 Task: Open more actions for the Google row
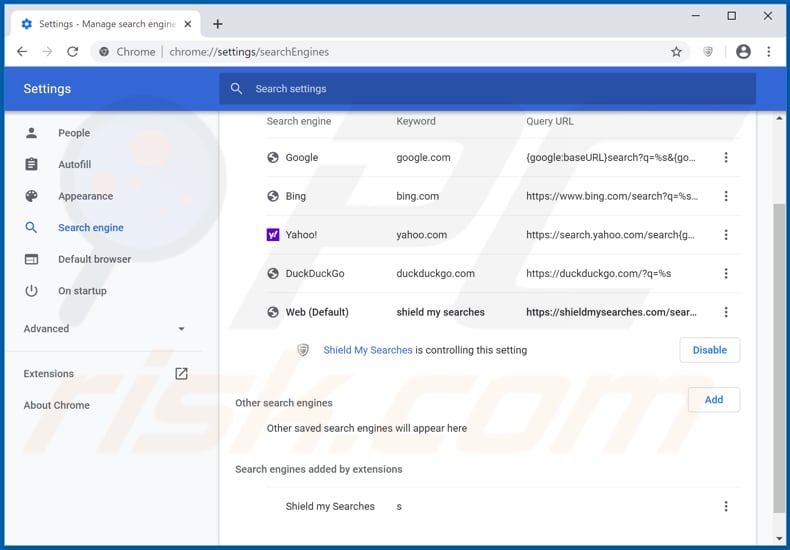pos(726,157)
